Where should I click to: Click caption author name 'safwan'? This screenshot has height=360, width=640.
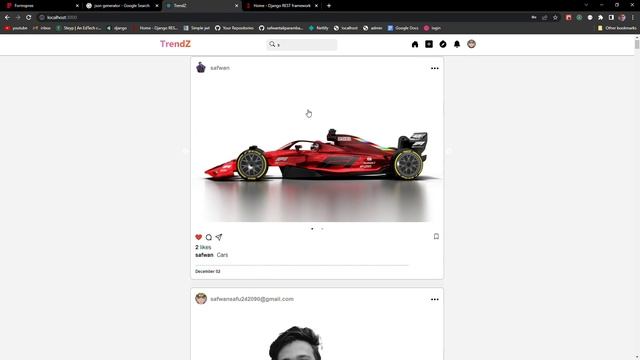click(x=204, y=255)
